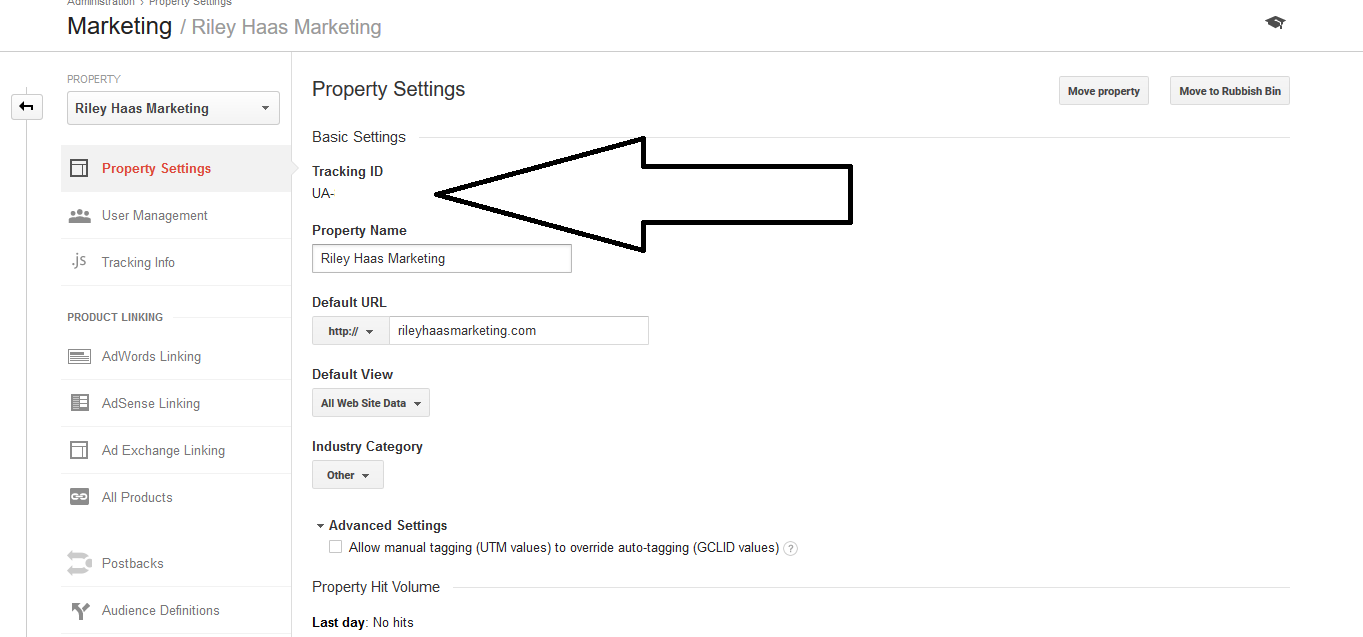Image resolution: width=1363 pixels, height=637 pixels.
Task: Select Property Settings in the sidebar
Action: (176, 168)
